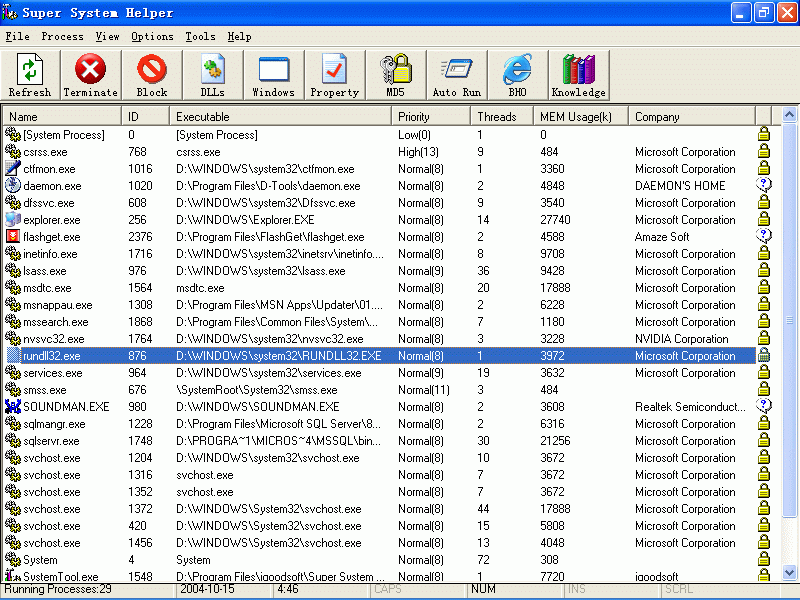Sort by the Priority column header
This screenshot has width=800, height=600.
point(431,116)
